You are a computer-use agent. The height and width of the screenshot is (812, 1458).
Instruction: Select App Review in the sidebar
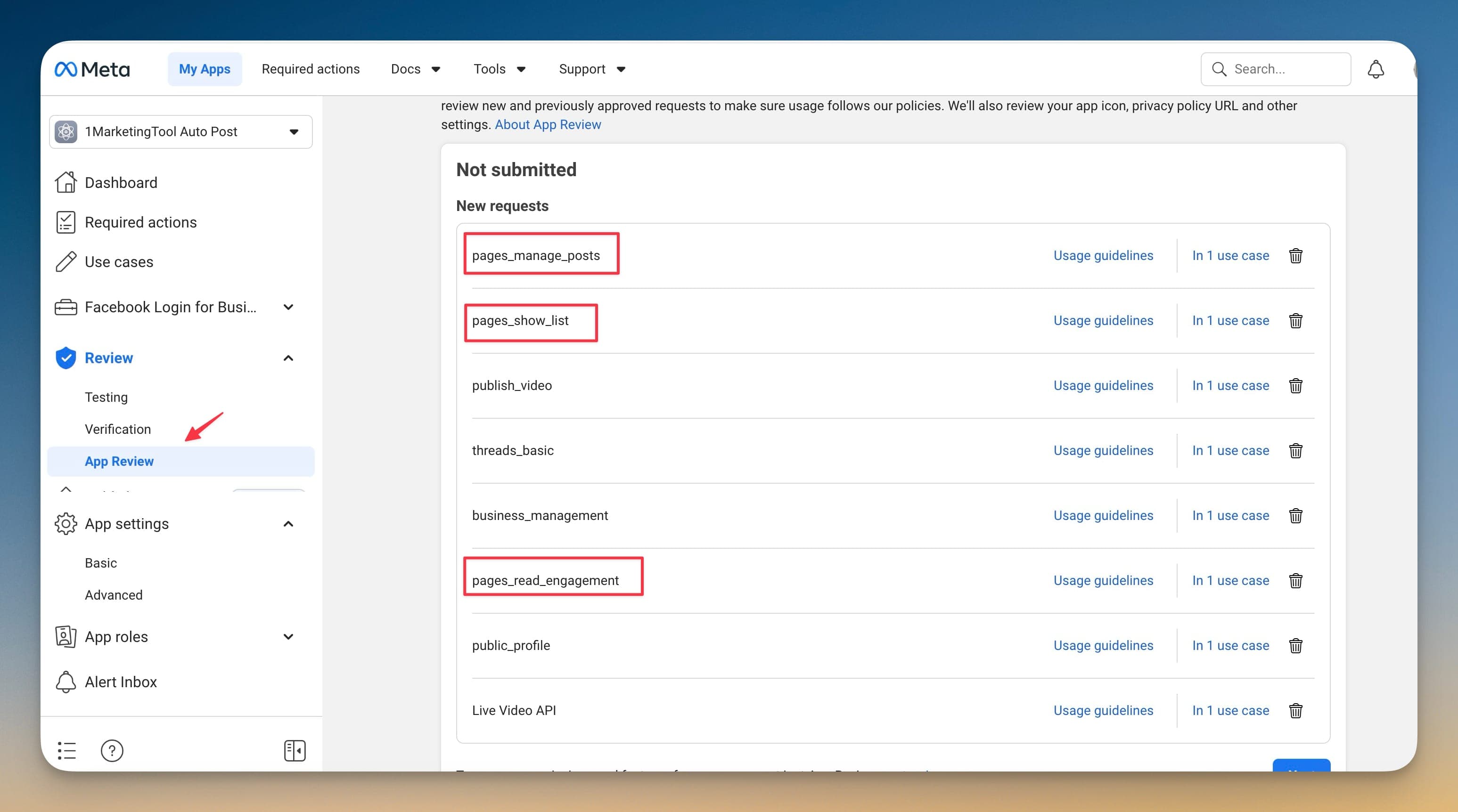(180, 461)
